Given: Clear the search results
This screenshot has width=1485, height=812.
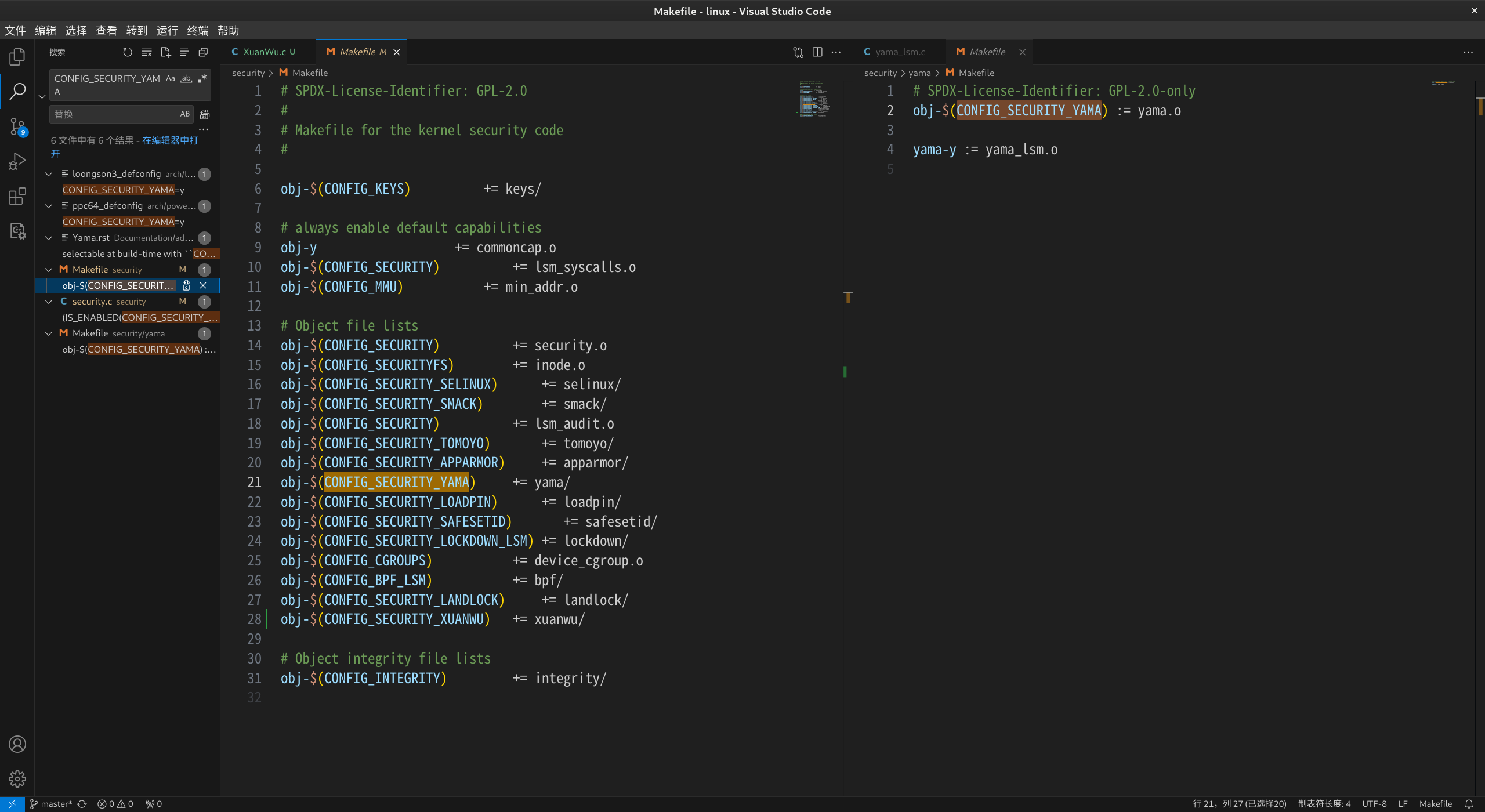Looking at the screenshot, I should [146, 52].
